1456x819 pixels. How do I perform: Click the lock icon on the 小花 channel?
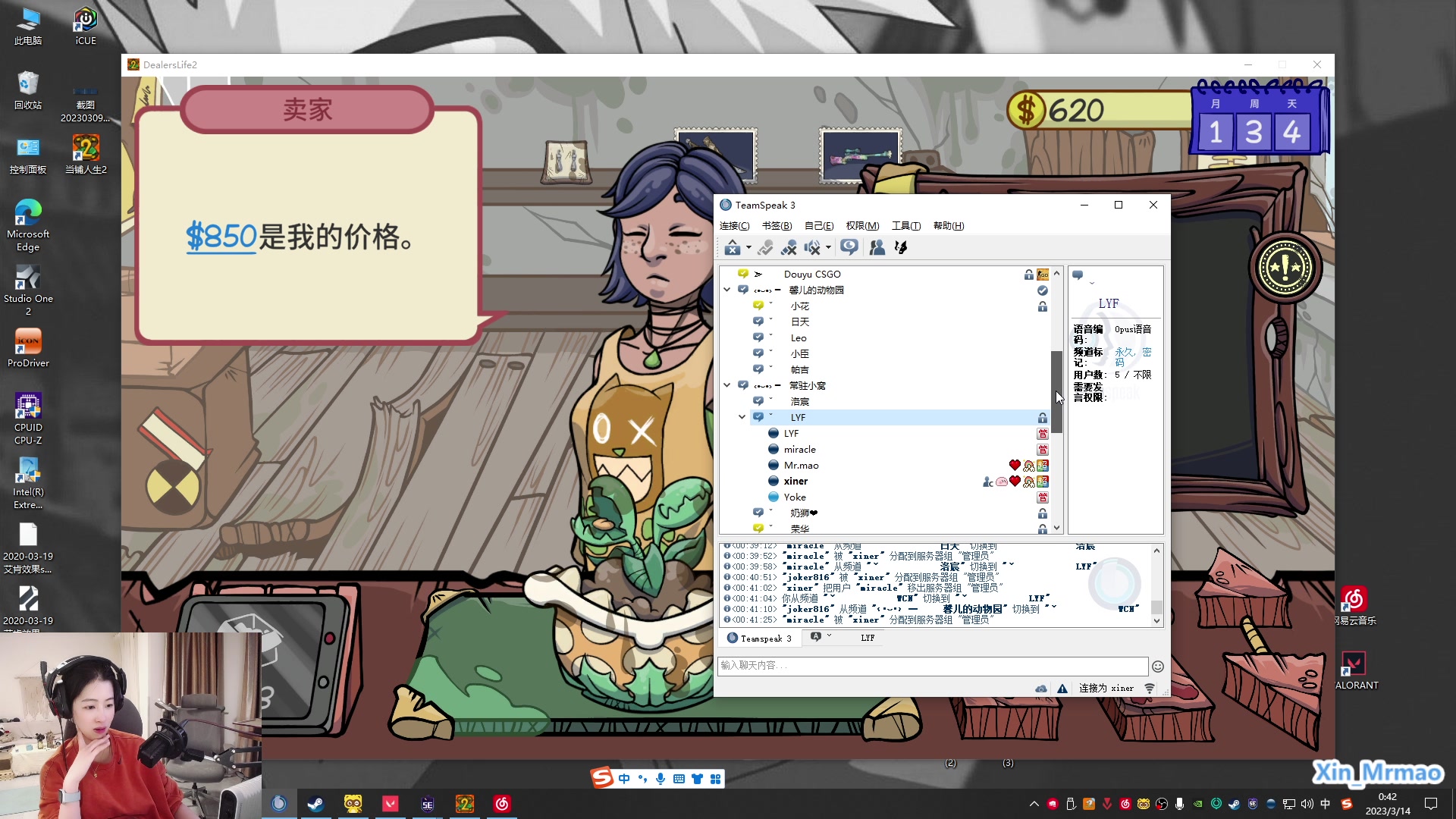click(1043, 306)
